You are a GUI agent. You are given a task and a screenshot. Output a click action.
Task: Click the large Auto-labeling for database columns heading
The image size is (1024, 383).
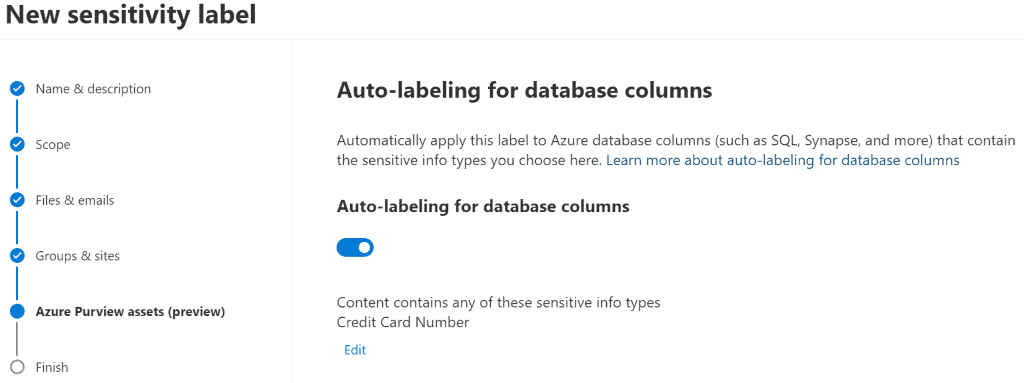[x=524, y=90]
